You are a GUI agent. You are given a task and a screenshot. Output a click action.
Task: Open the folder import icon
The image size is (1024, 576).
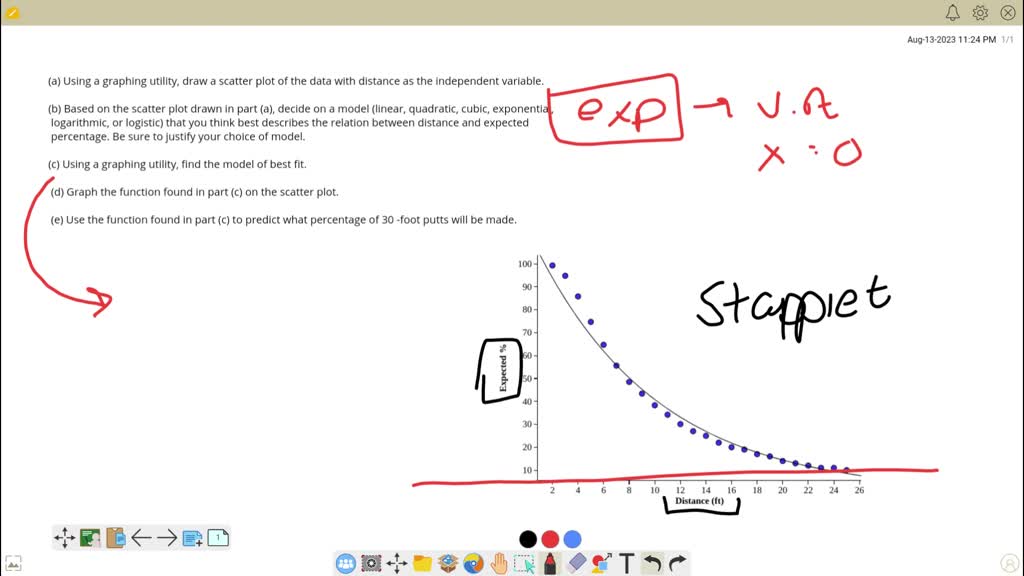[x=421, y=563]
